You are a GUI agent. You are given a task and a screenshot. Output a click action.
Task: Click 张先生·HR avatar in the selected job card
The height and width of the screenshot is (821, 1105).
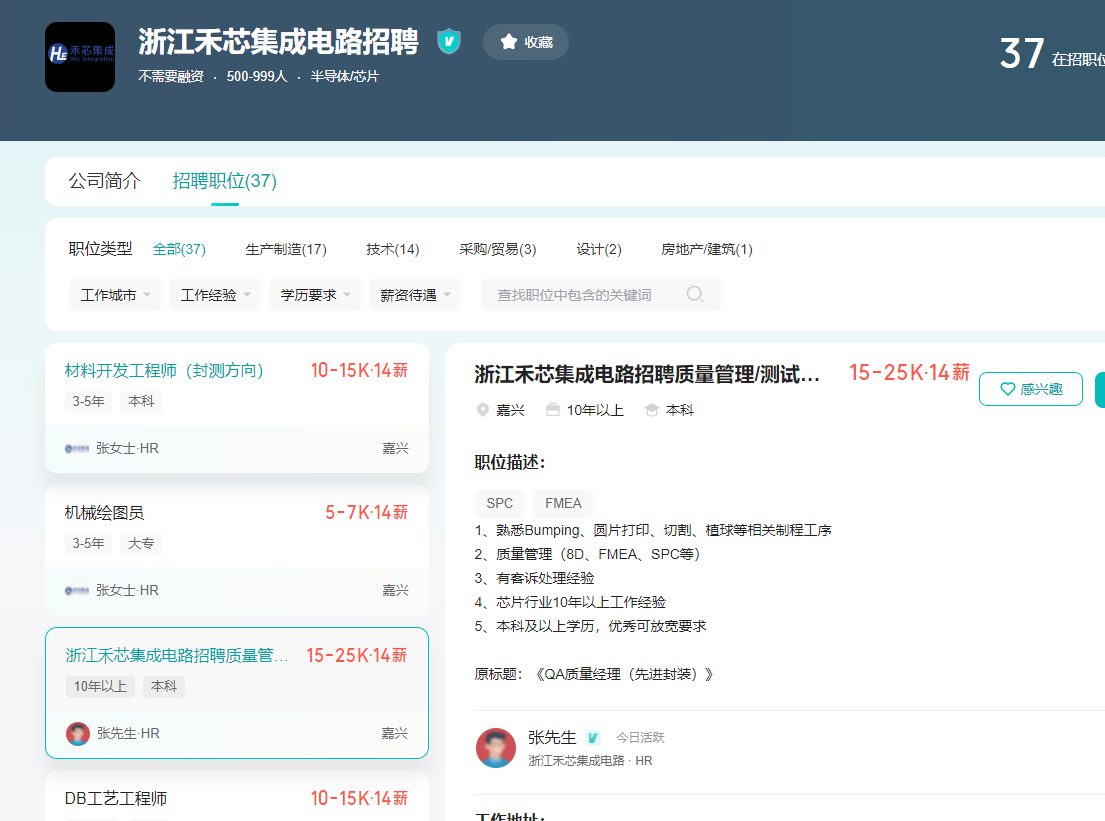pos(78,734)
